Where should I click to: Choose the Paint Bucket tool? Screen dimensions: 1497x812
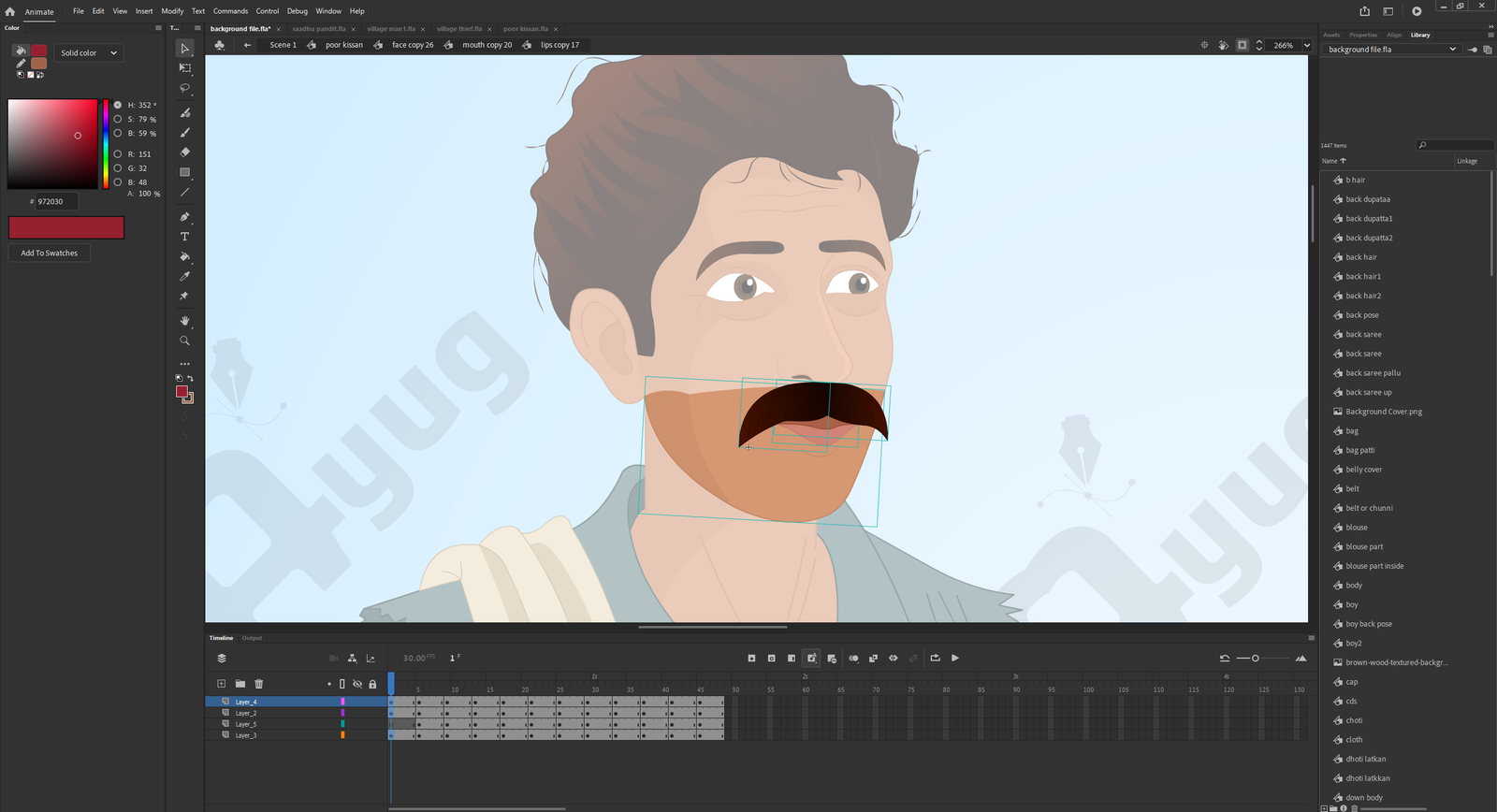pyautogui.click(x=184, y=256)
